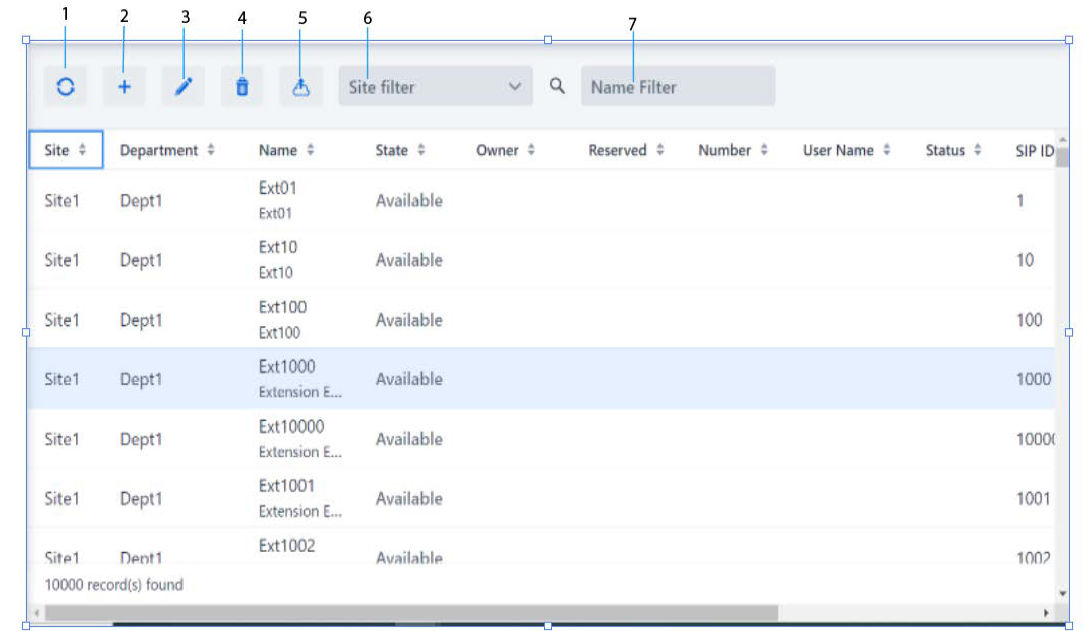Click the cloud upload icon
Image resolution: width=1083 pixels, height=631 pixels.
(300, 87)
